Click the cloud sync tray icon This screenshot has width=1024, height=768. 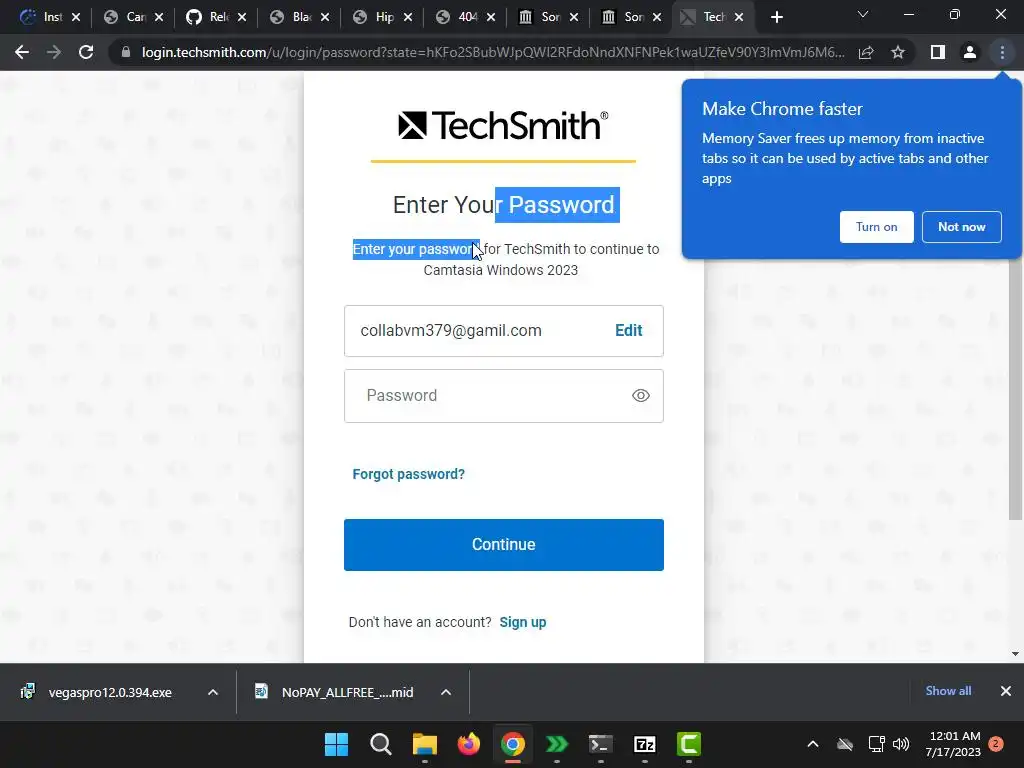(845, 744)
